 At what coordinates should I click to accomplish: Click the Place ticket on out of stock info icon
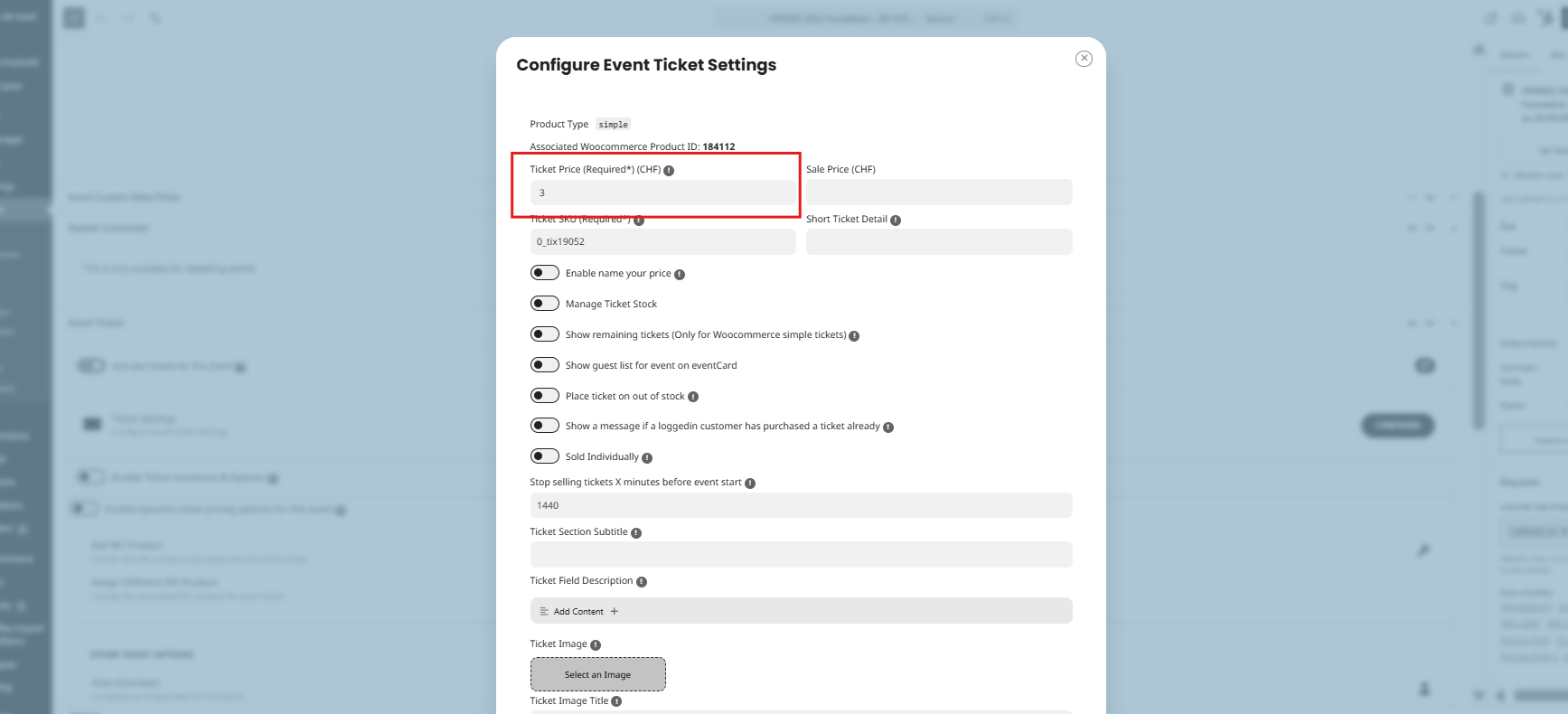tap(693, 397)
